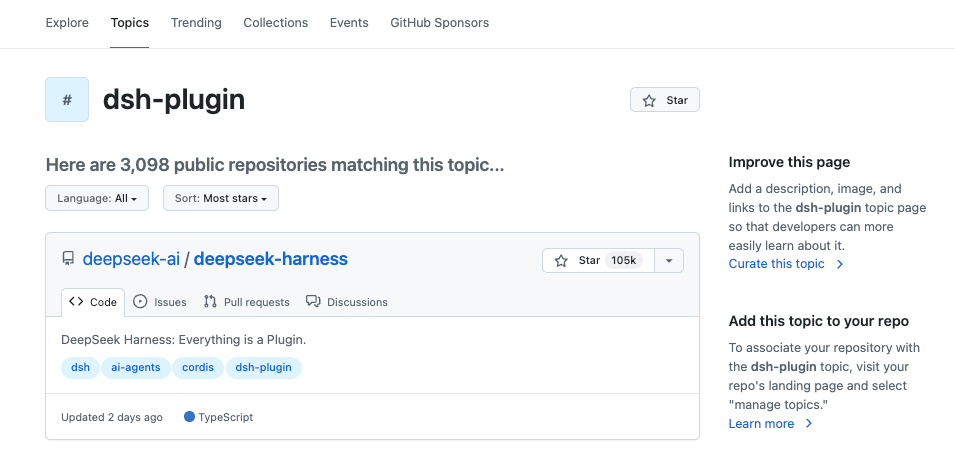Click the dsh-plugin page heading
This screenshot has height=458, width=955.
coord(174,99)
